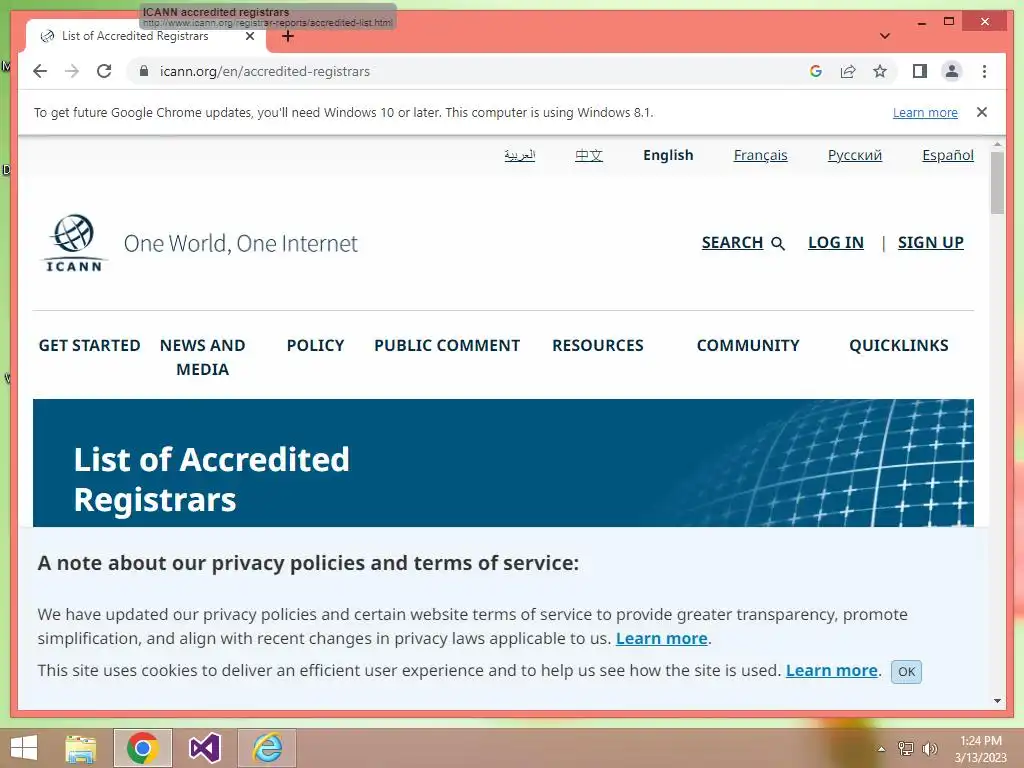
Task: Share this page using the share icon
Action: [x=848, y=71]
